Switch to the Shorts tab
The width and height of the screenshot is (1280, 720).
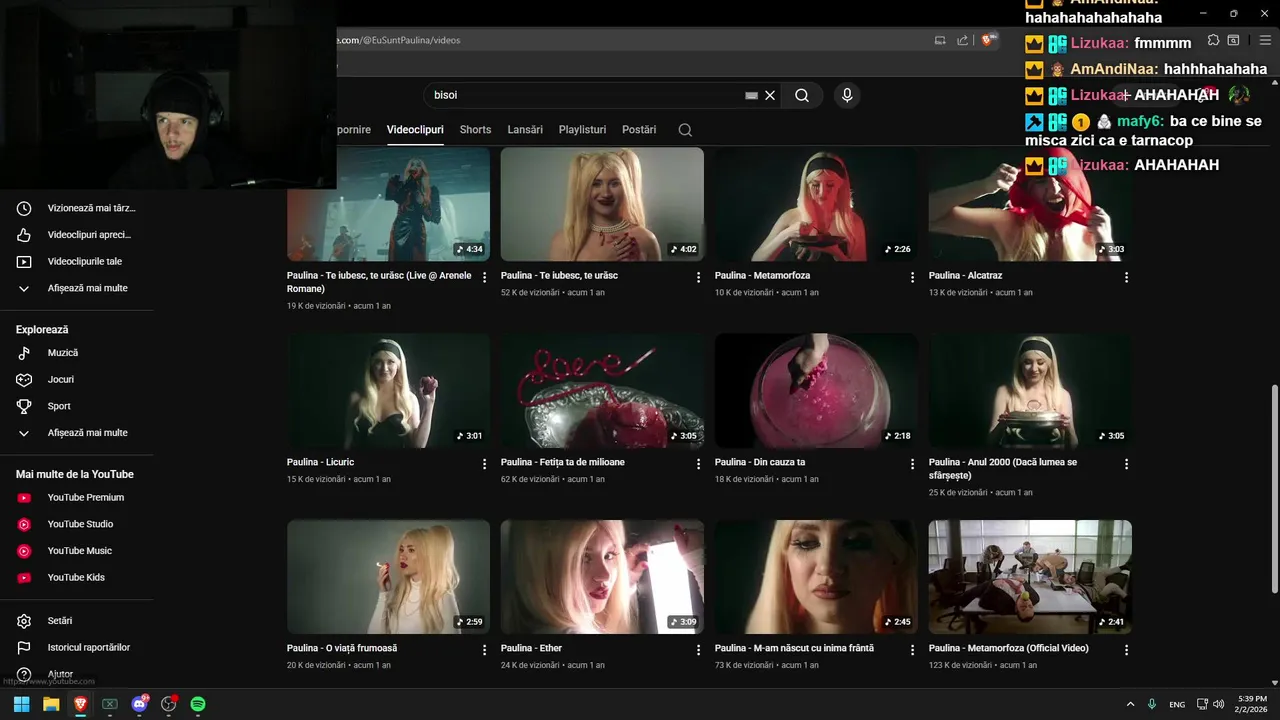click(x=475, y=130)
